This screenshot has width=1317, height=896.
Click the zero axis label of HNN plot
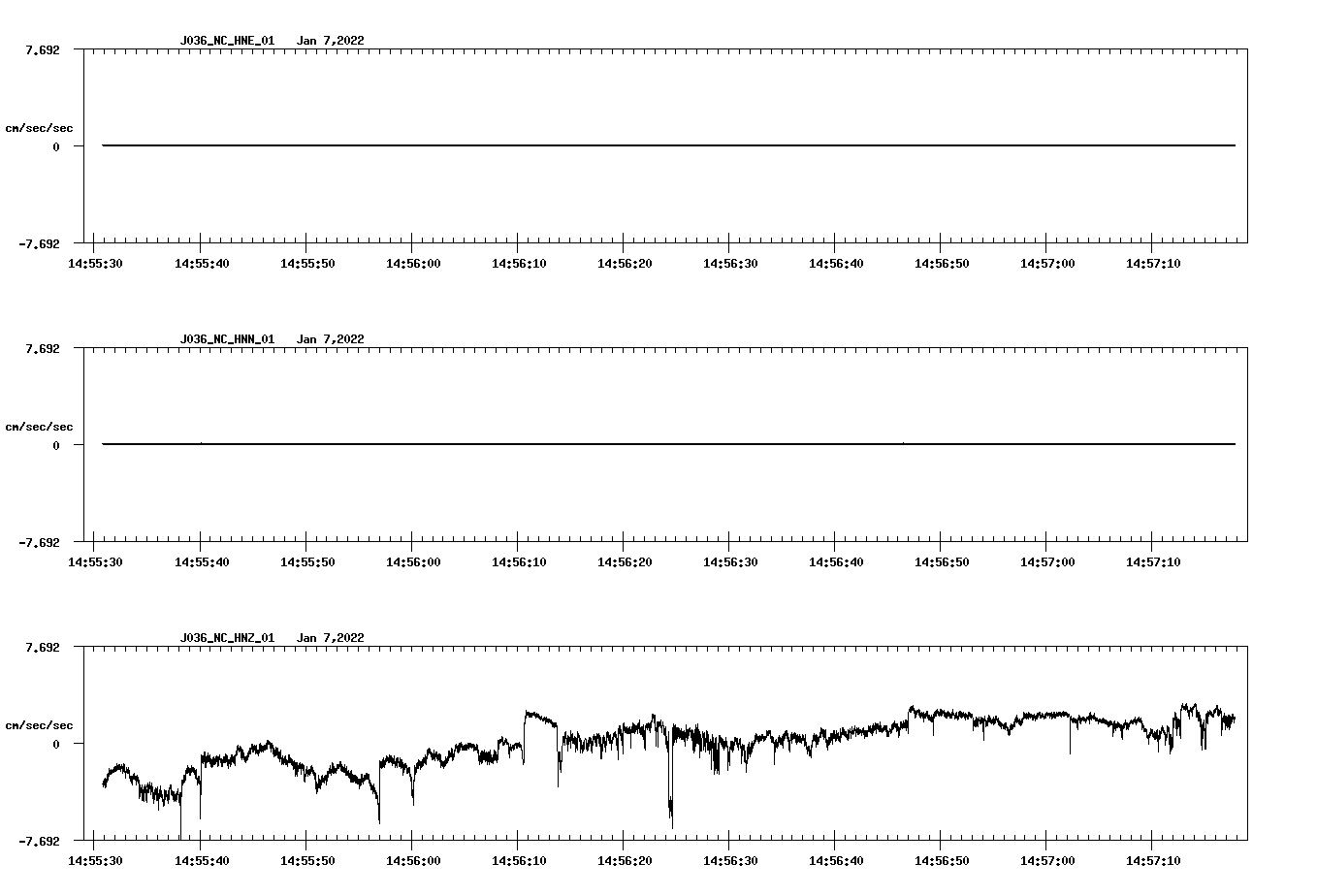56,446
